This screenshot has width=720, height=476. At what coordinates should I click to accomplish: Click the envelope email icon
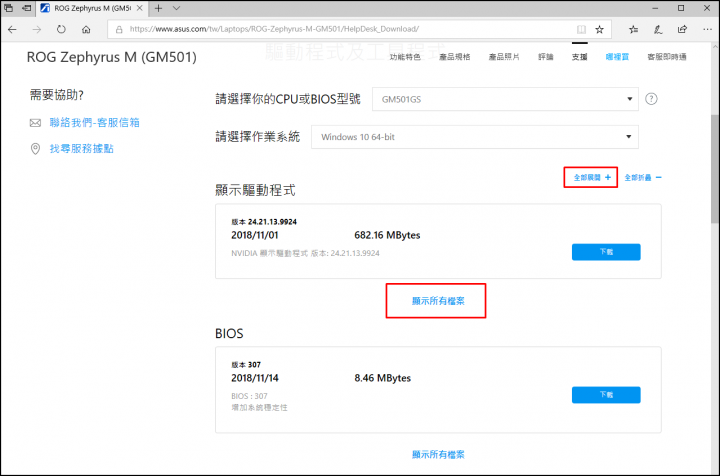[35, 123]
